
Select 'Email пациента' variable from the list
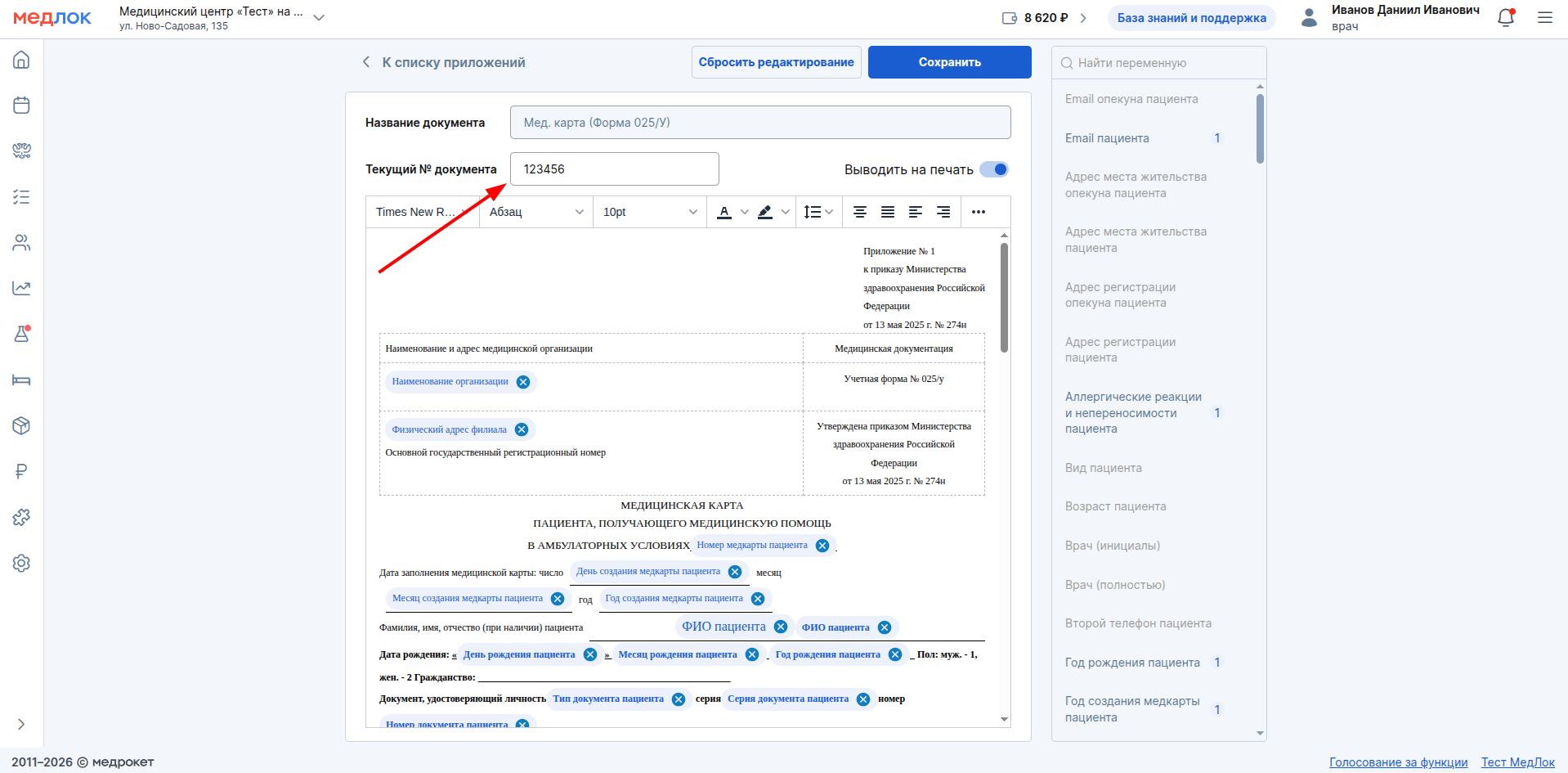click(x=1107, y=138)
